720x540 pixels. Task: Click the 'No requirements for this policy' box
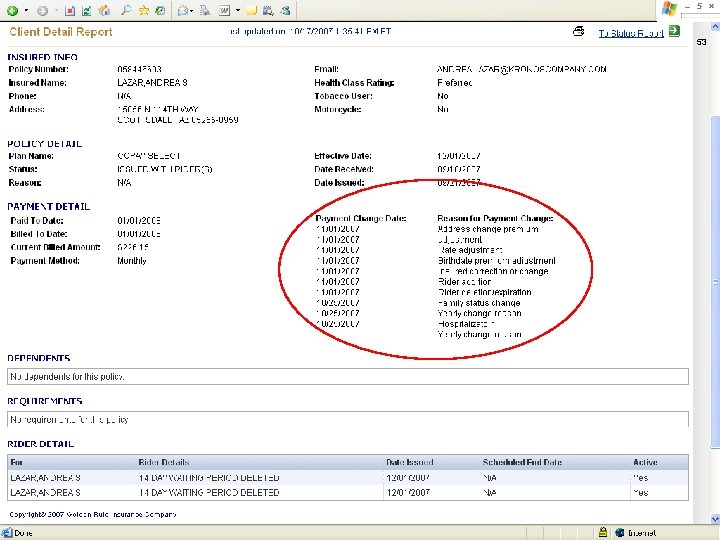(x=348, y=419)
